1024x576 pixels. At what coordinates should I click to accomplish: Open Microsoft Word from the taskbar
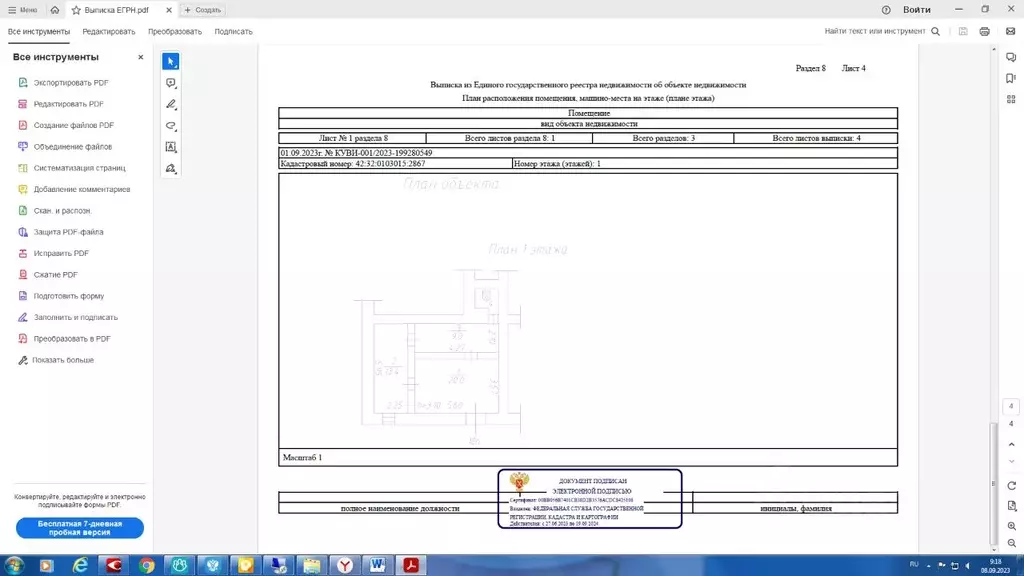point(377,565)
